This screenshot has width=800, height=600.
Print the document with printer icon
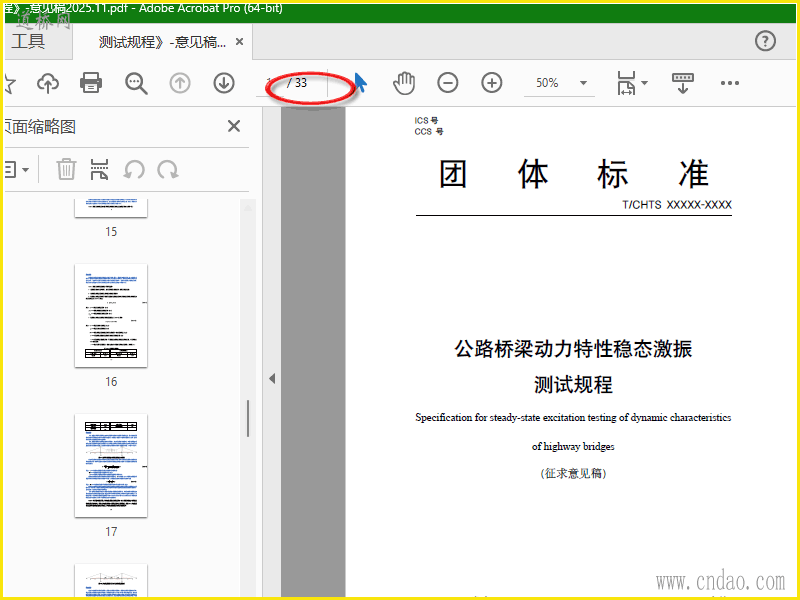click(x=91, y=83)
